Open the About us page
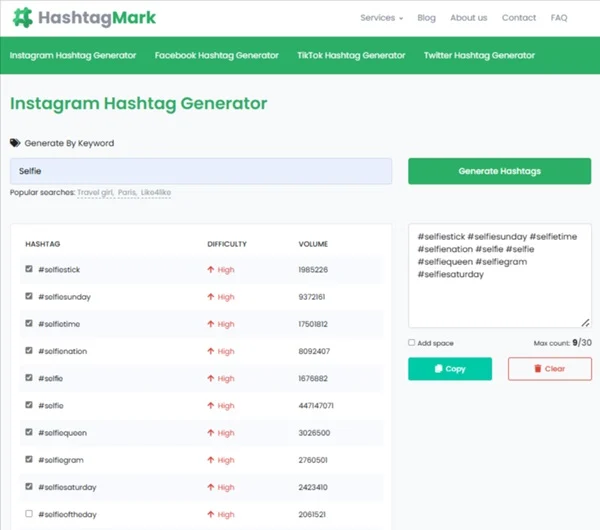This screenshot has width=600, height=530. [x=468, y=18]
